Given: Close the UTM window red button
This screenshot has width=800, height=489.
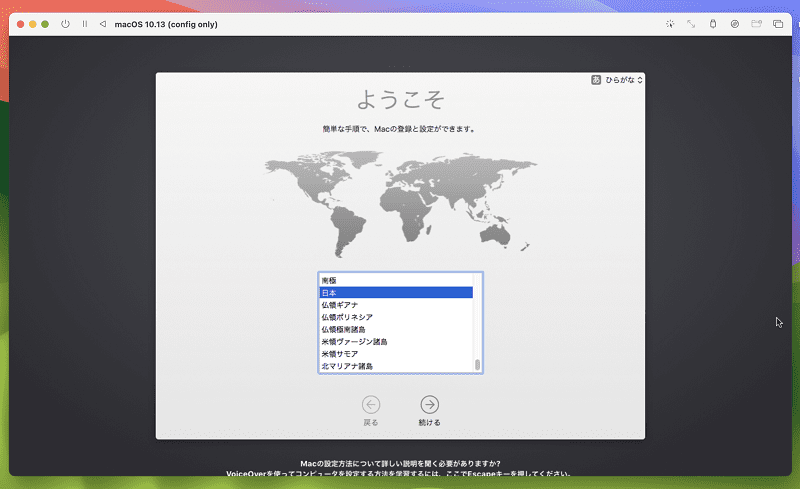Looking at the screenshot, I should click(x=20, y=24).
